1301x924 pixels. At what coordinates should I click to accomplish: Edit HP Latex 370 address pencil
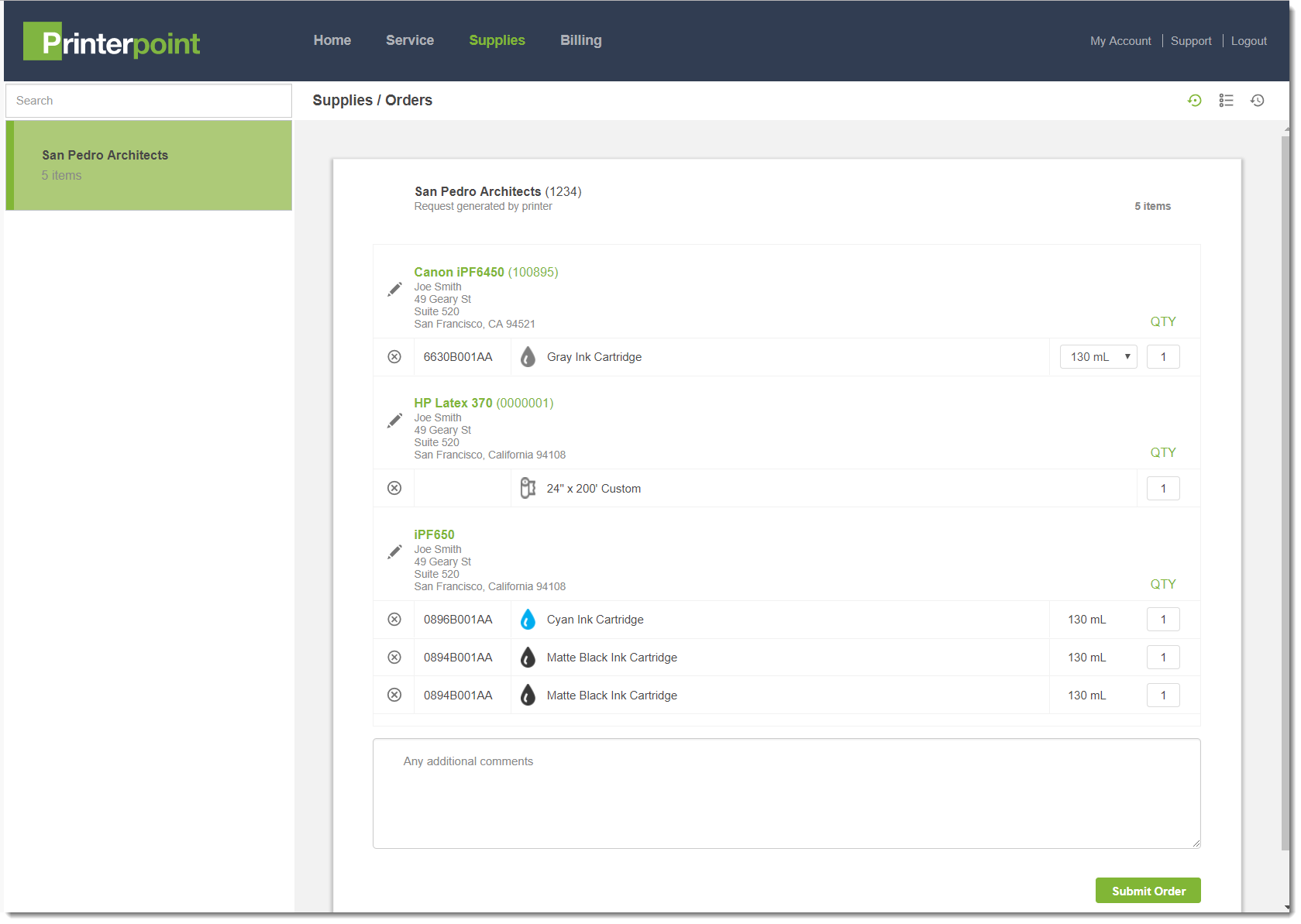point(394,421)
